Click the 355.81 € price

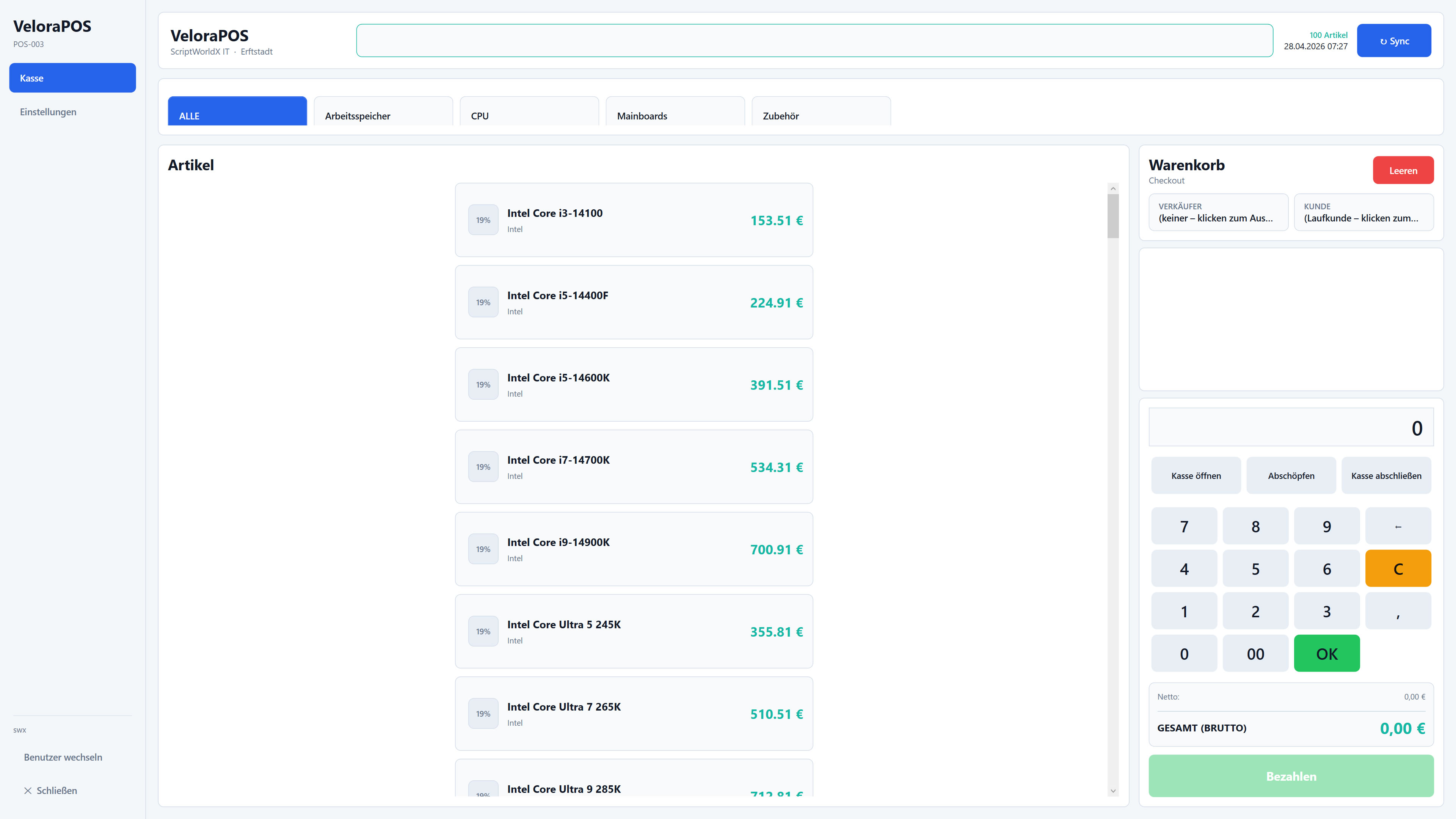pyautogui.click(x=777, y=632)
